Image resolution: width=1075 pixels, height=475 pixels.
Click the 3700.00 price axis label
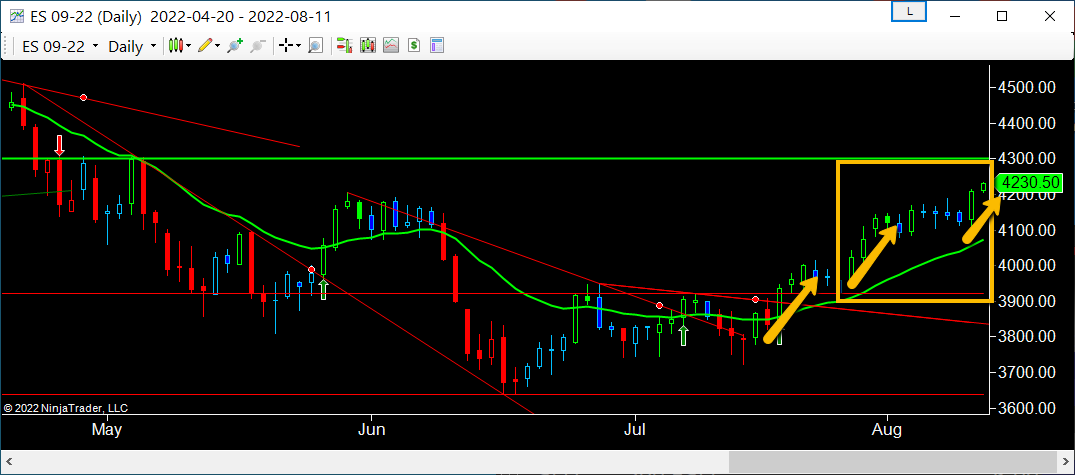pyautogui.click(x=1029, y=372)
